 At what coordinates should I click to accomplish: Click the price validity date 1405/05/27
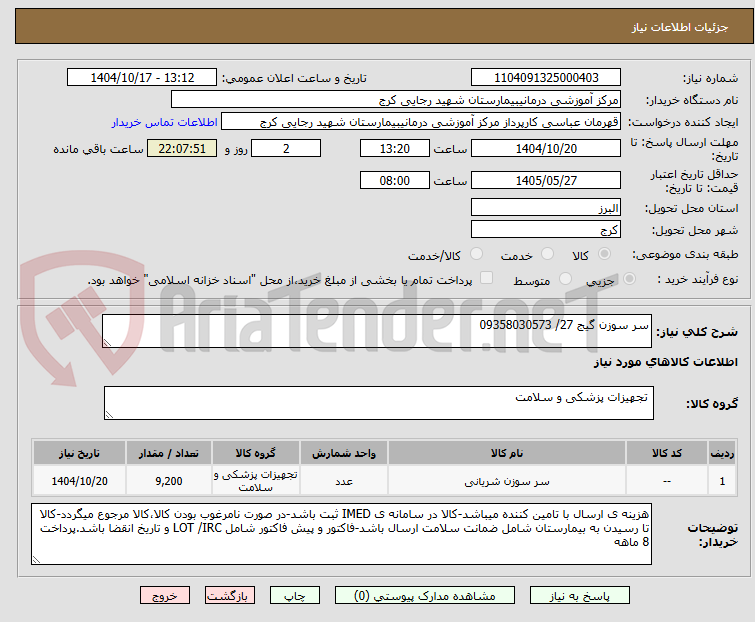tap(546, 181)
